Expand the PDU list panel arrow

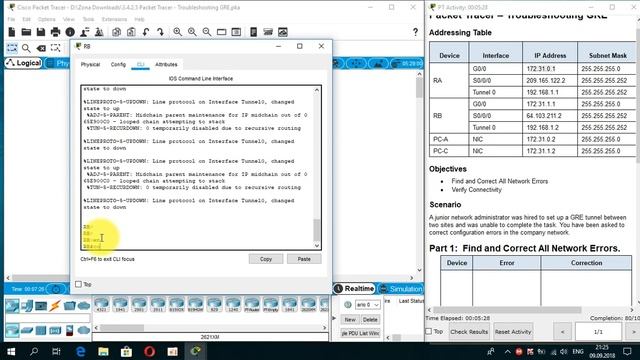(335, 318)
